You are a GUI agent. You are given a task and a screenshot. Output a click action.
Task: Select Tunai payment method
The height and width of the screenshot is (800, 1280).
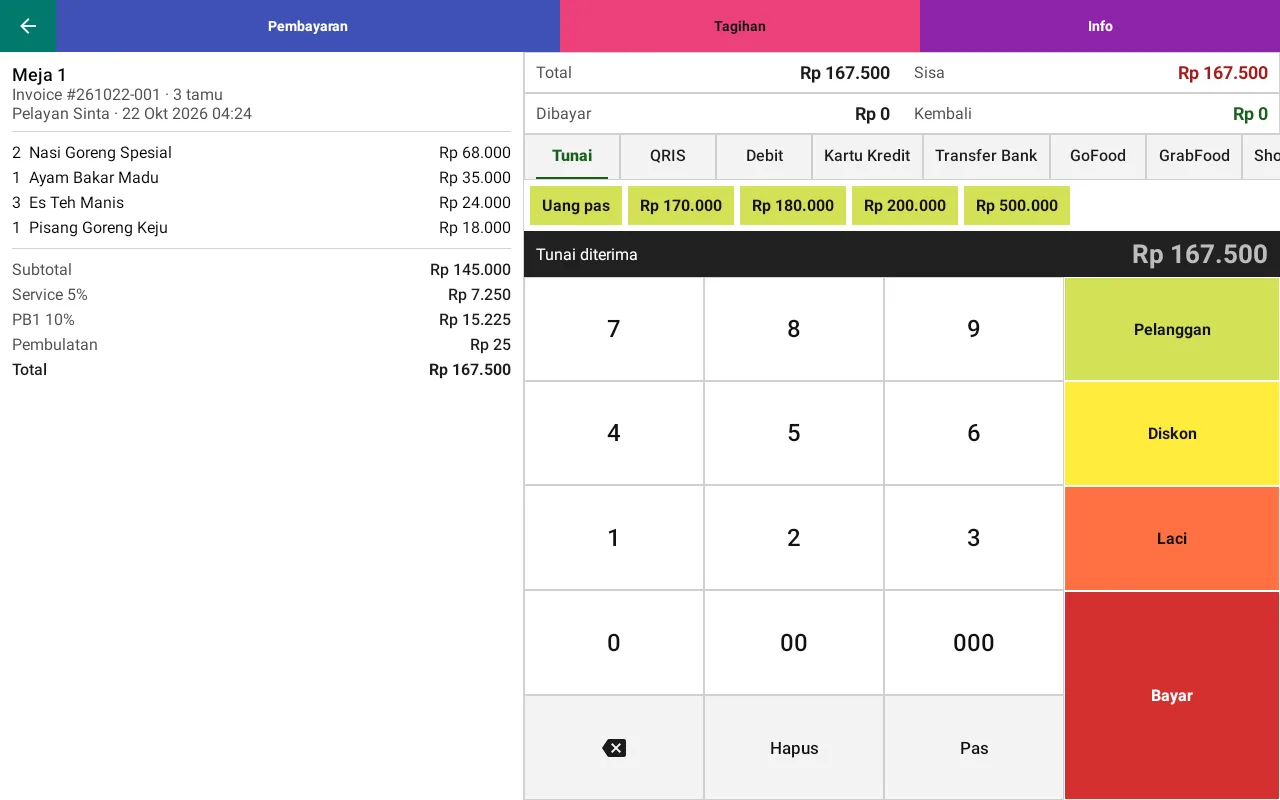pos(572,156)
